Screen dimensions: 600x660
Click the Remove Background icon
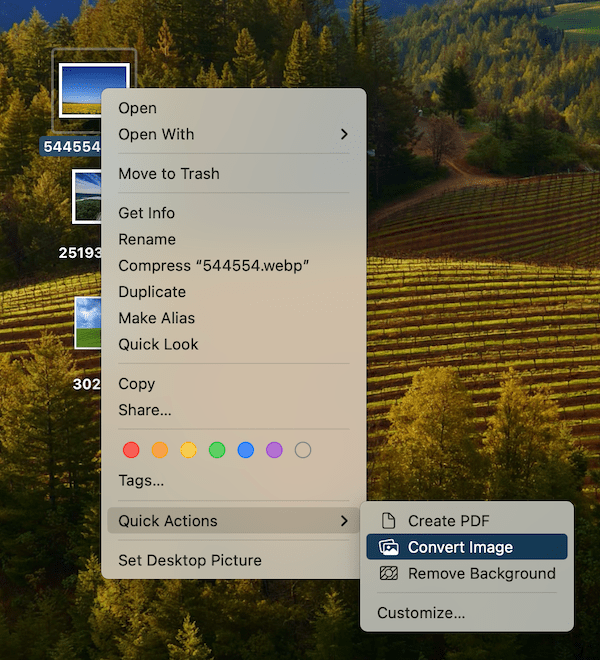pyautogui.click(x=388, y=573)
